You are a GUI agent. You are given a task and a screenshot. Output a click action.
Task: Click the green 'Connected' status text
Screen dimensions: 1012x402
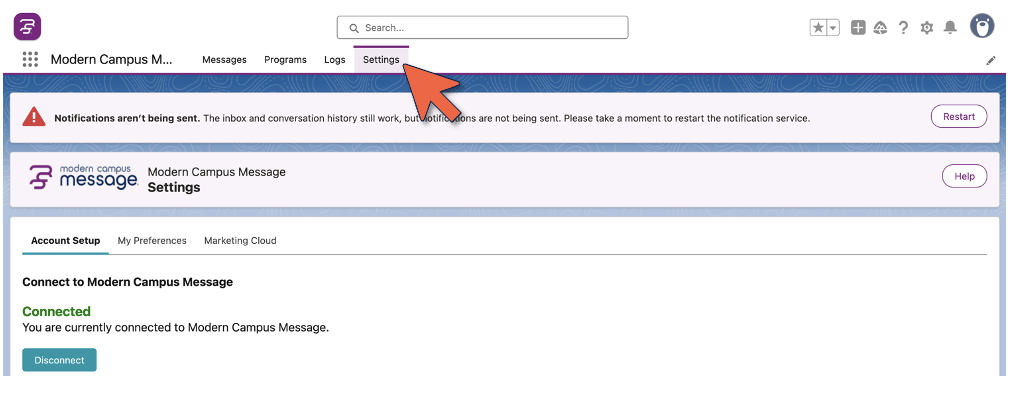point(56,311)
